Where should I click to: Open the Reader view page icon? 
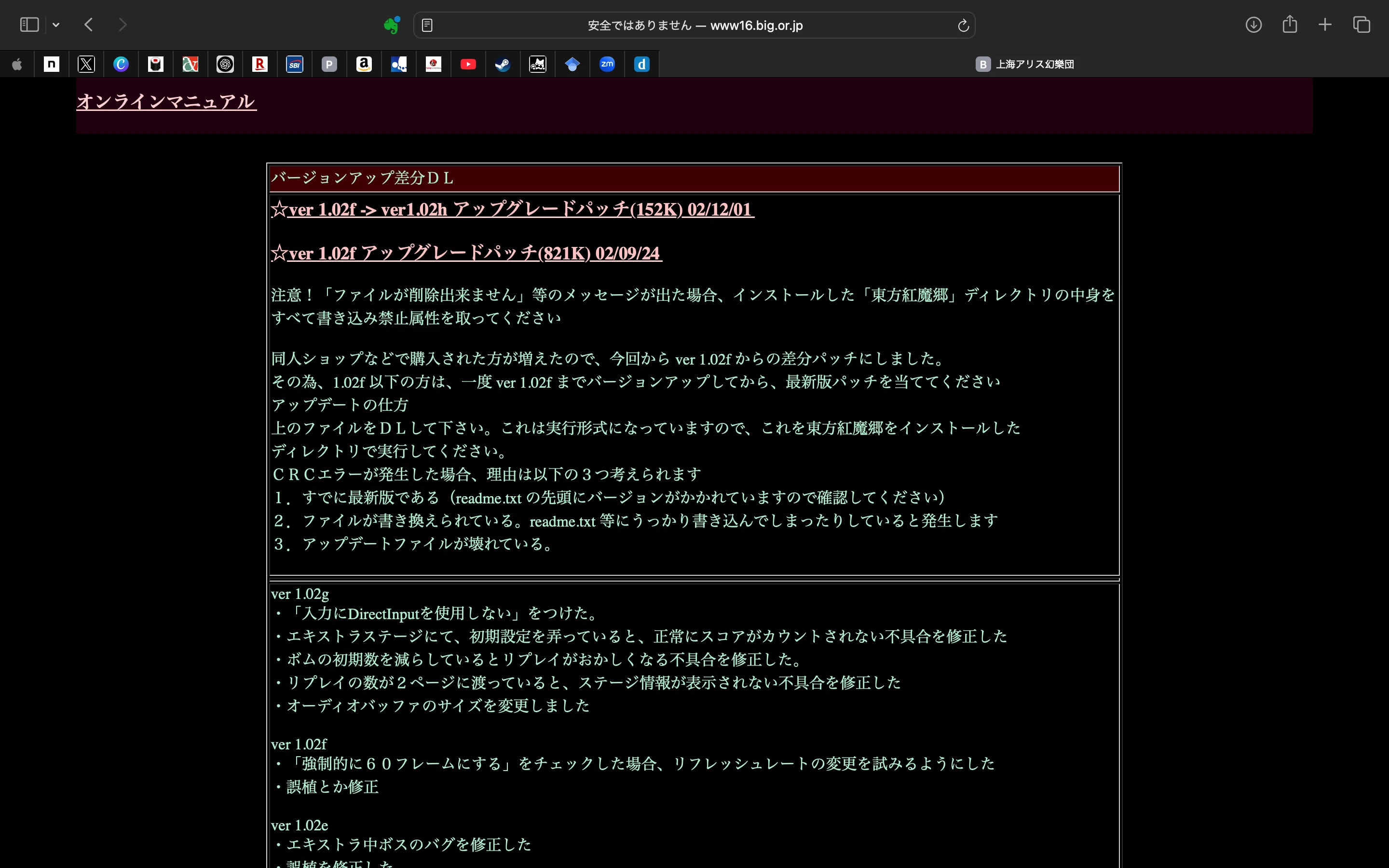[427, 25]
